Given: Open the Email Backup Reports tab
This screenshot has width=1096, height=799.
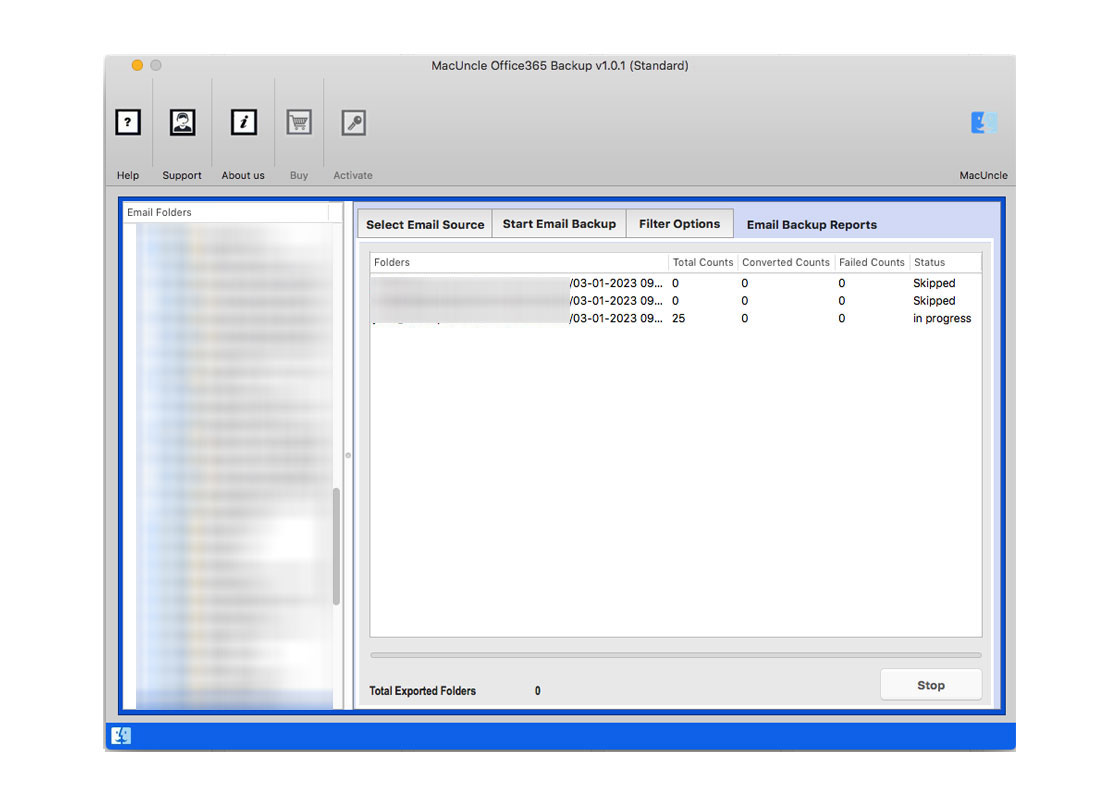Looking at the screenshot, I should [x=812, y=224].
